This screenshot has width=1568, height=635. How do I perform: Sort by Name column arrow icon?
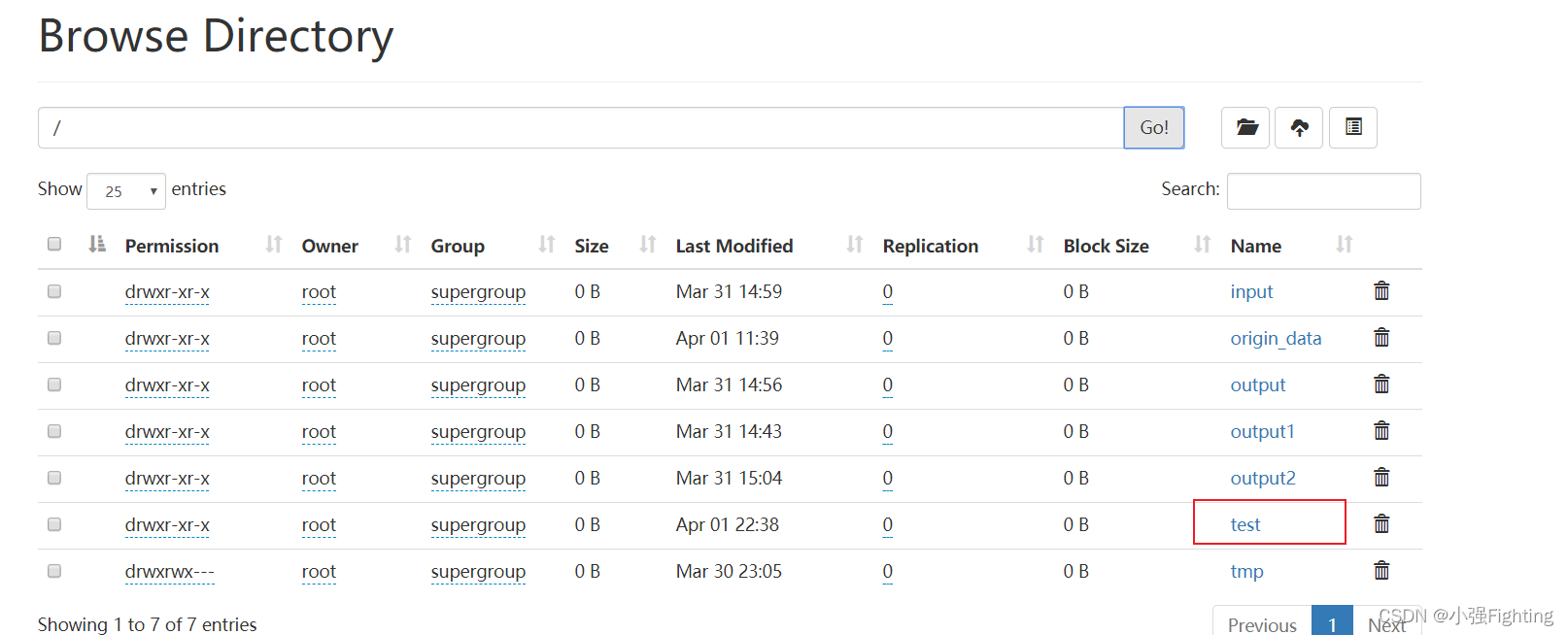[1345, 244]
